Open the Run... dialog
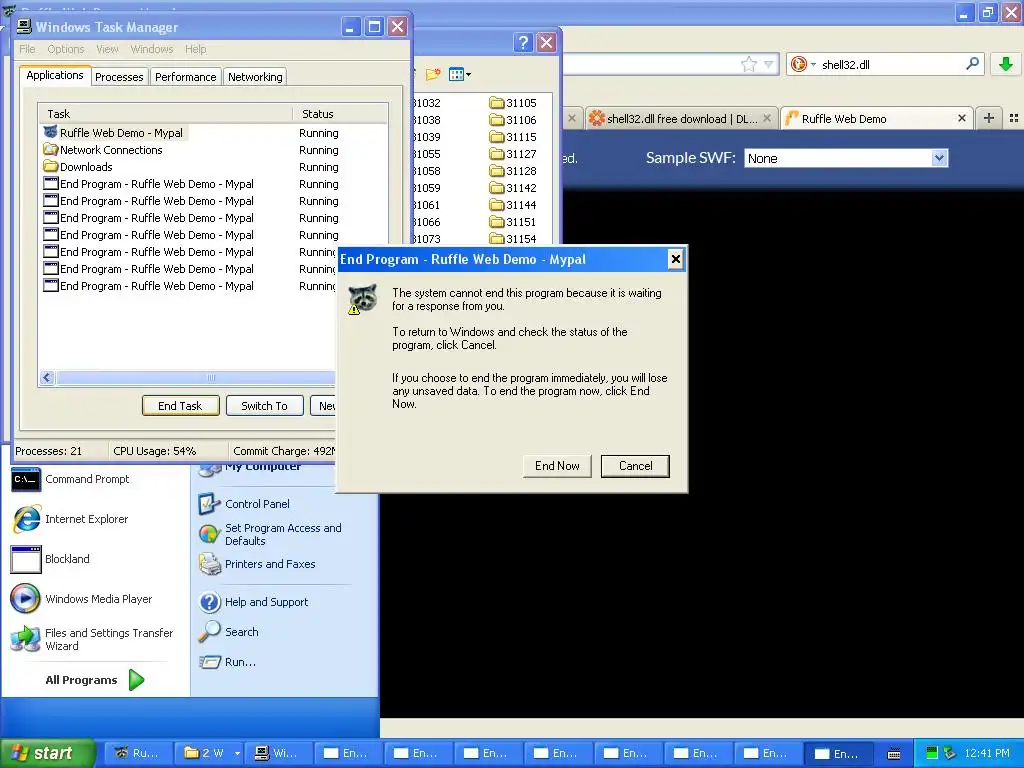 coord(227,662)
